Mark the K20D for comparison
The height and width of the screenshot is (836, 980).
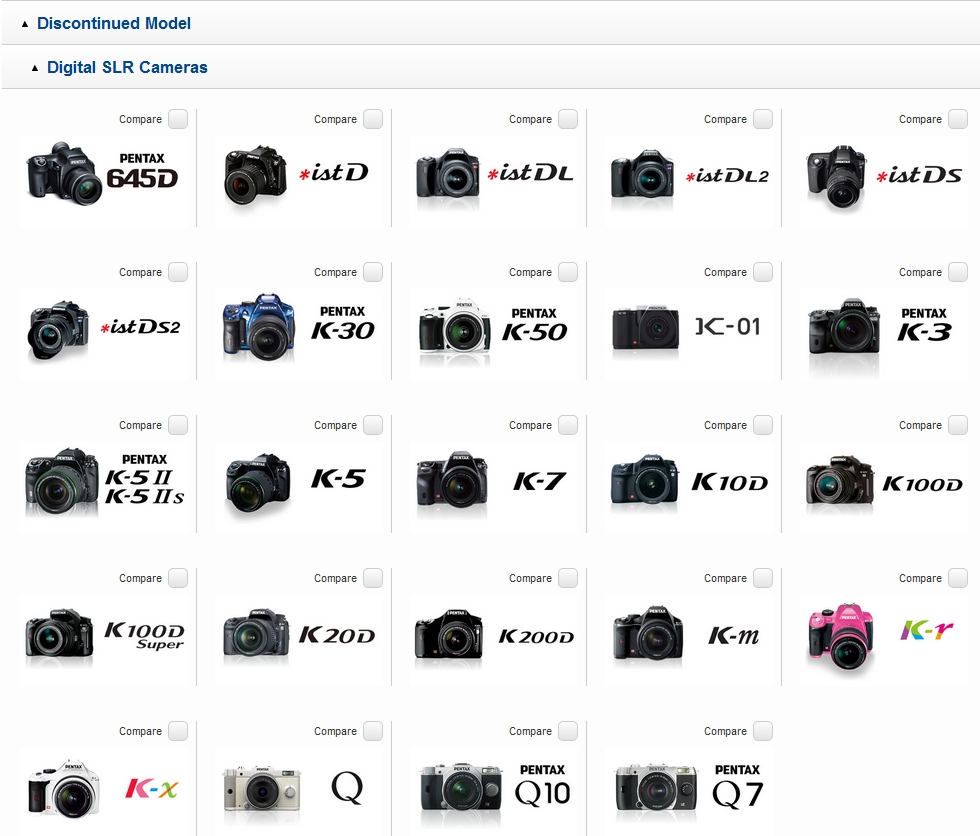pos(373,578)
